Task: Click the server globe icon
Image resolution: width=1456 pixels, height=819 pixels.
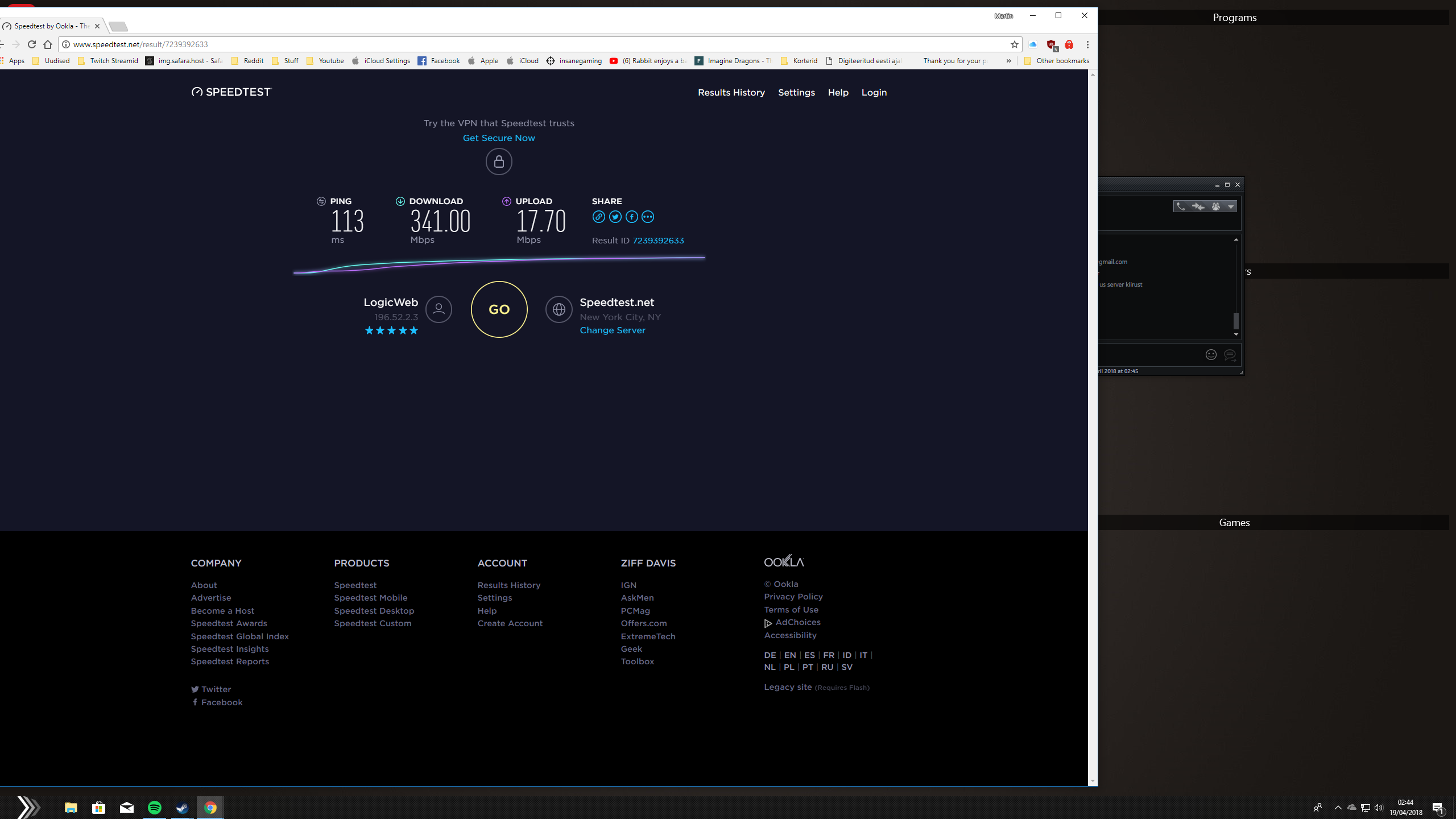Action: click(x=559, y=309)
